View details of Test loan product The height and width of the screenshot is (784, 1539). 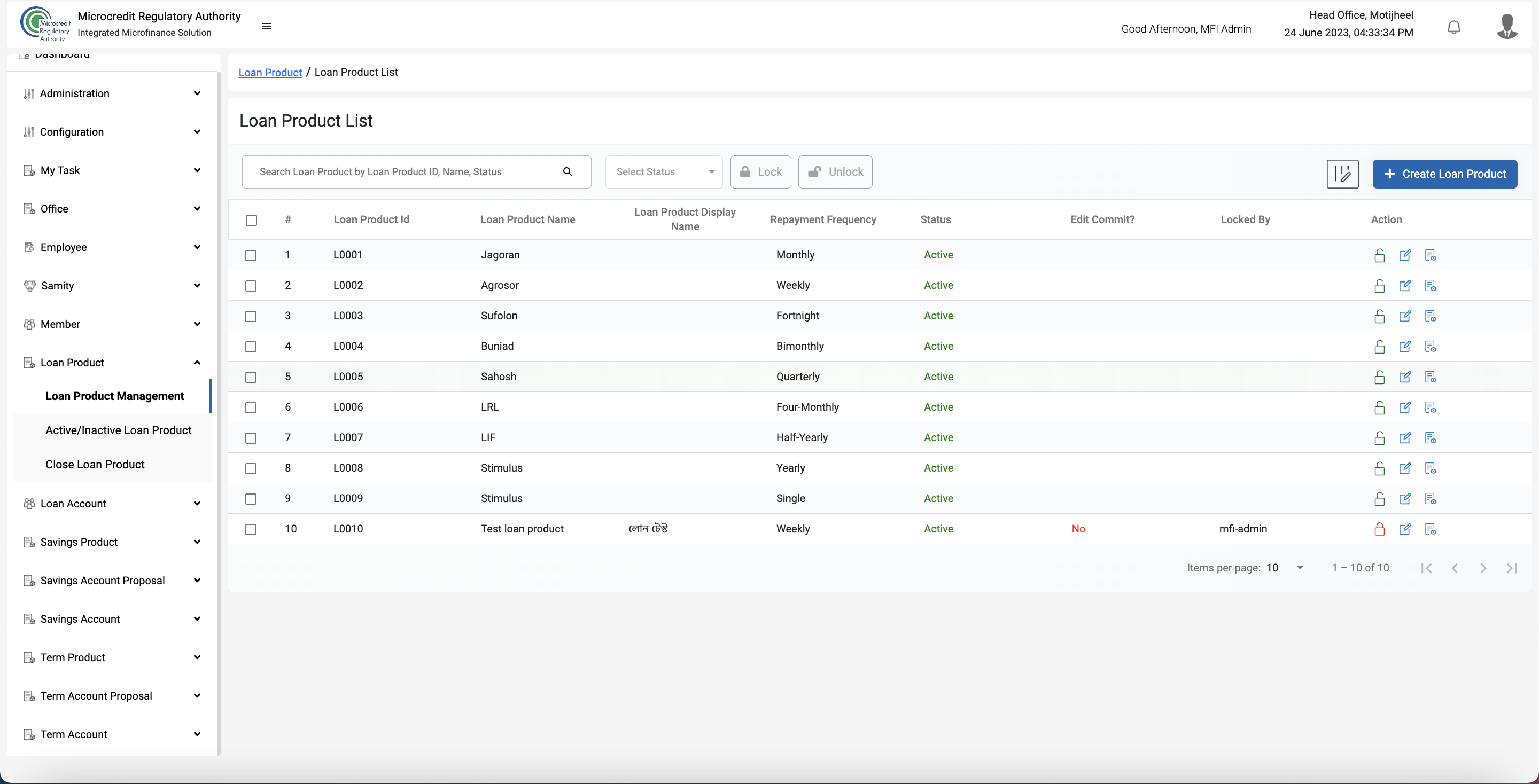click(1431, 529)
